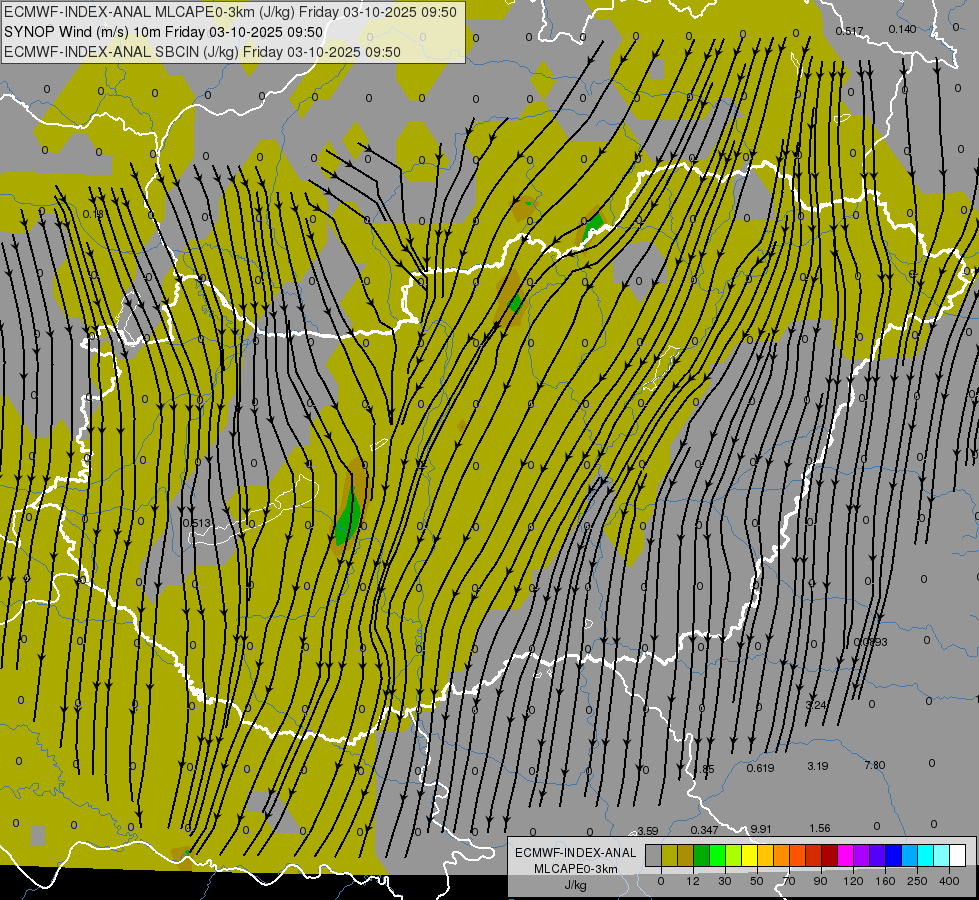The image size is (979, 900).
Task: Select the 0.513 value on the map
Action: [197, 523]
